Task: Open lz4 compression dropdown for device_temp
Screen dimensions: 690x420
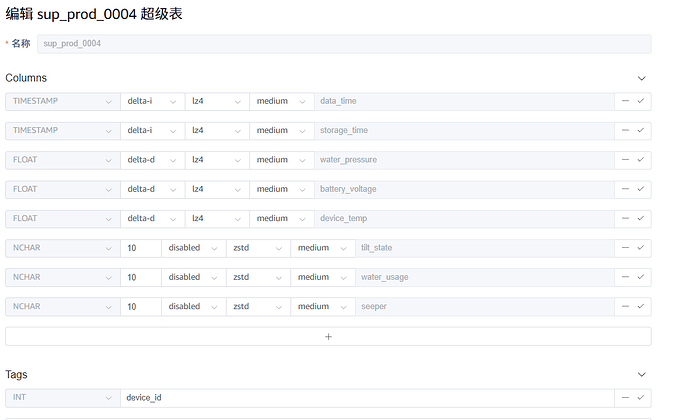Action: 217,219
